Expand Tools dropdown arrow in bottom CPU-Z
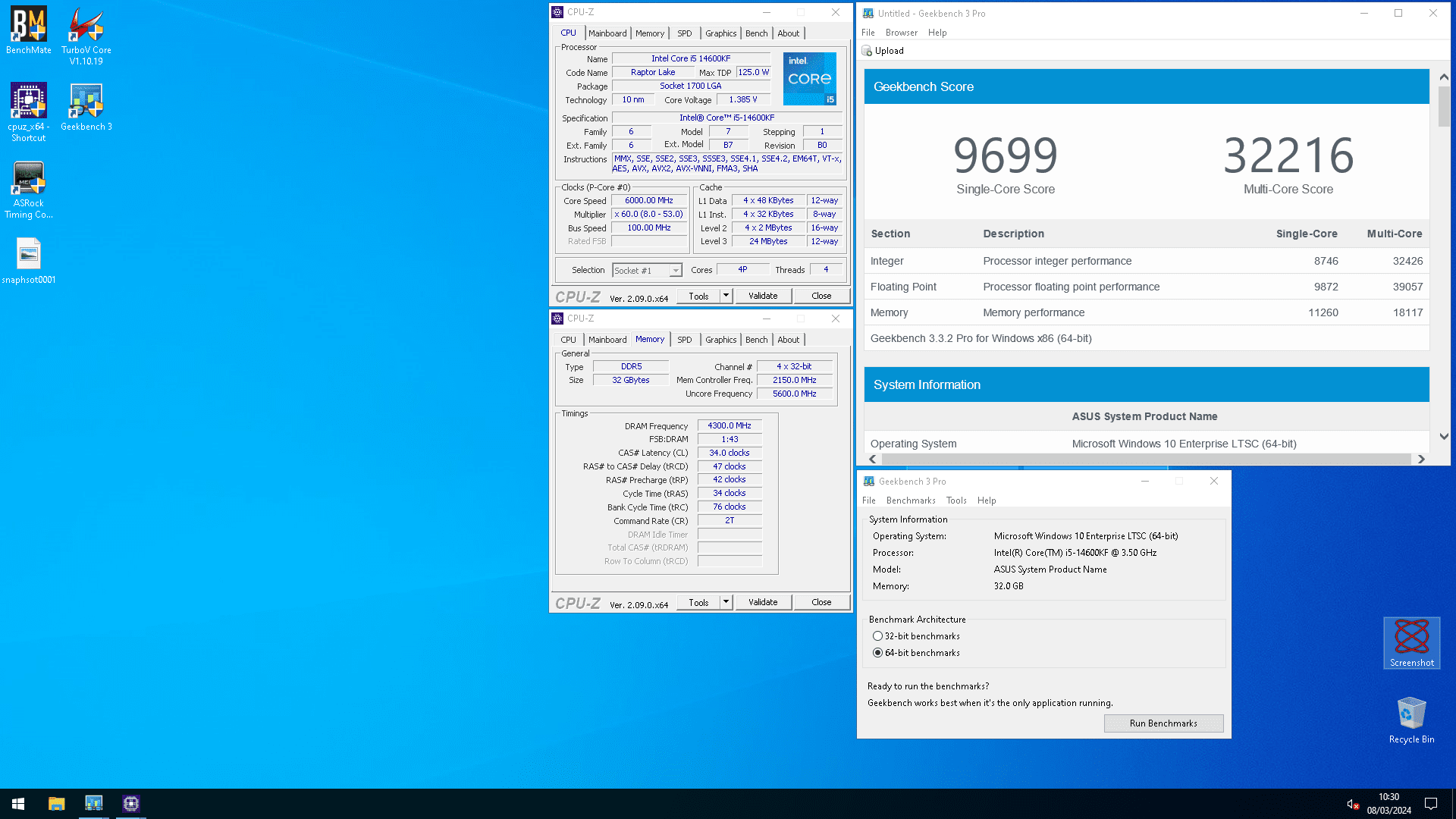1456x819 pixels. pos(726,602)
